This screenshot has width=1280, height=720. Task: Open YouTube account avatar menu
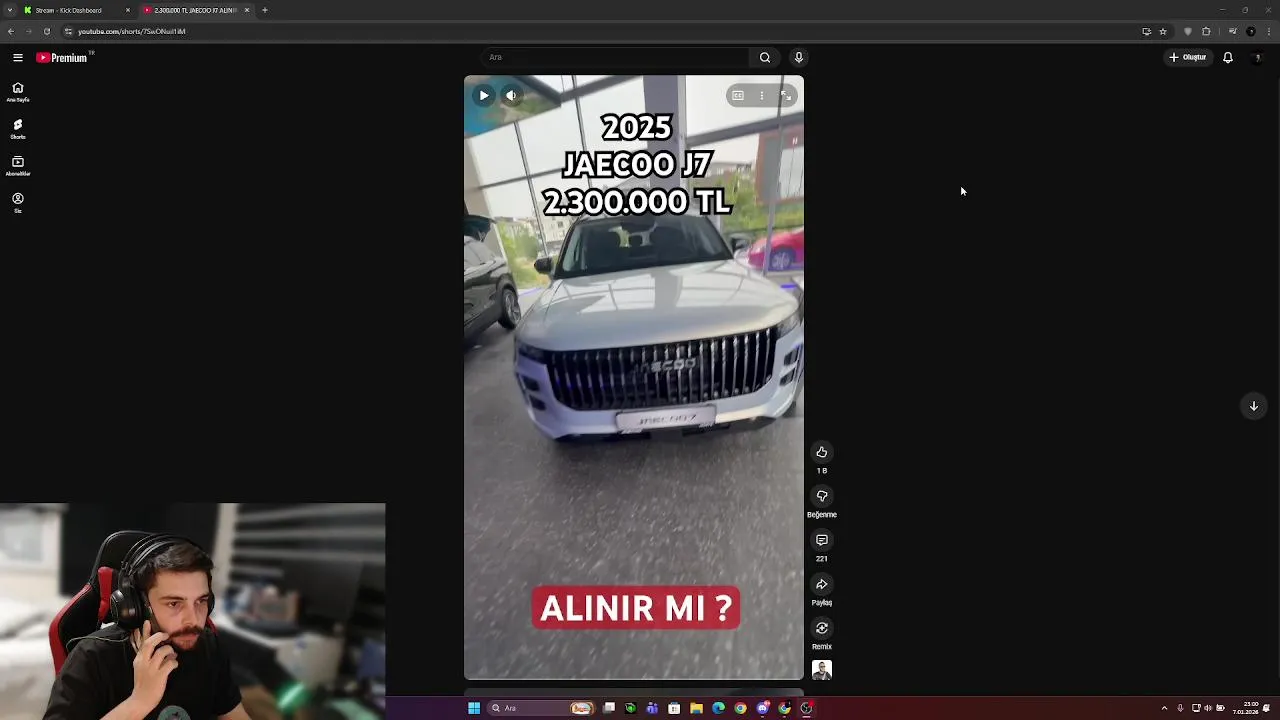[1257, 57]
